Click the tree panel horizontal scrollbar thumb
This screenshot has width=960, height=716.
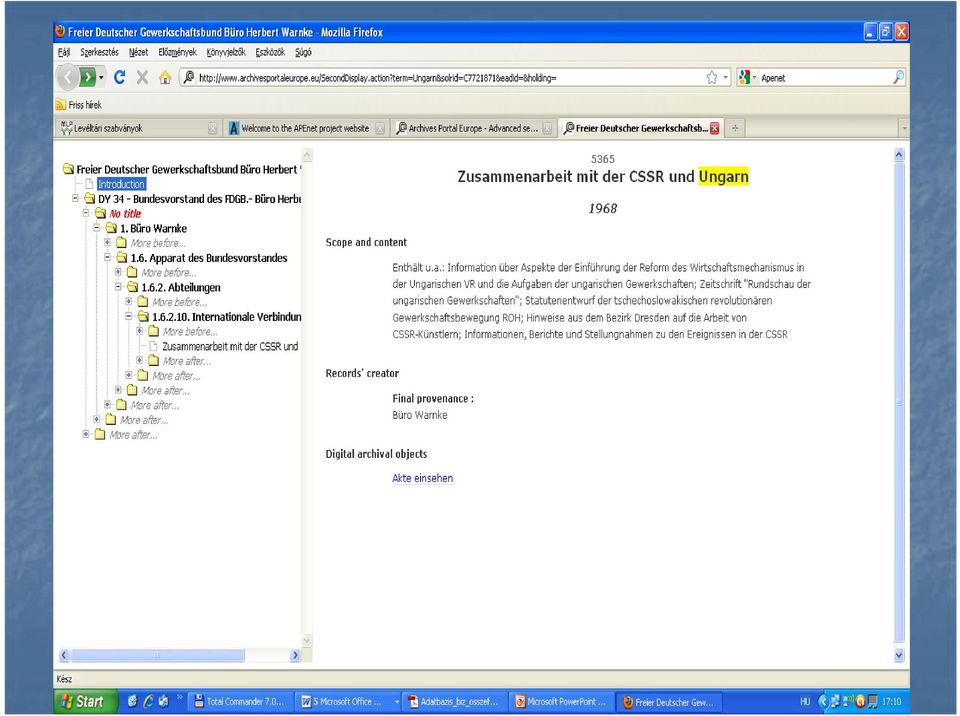coord(157,655)
